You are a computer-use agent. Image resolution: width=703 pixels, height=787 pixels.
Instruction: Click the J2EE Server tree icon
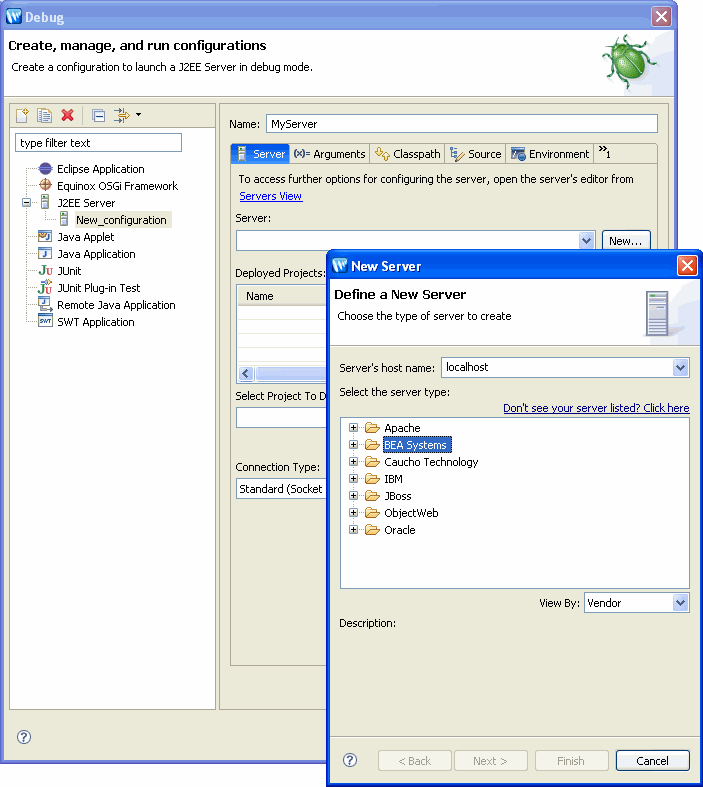[45, 202]
